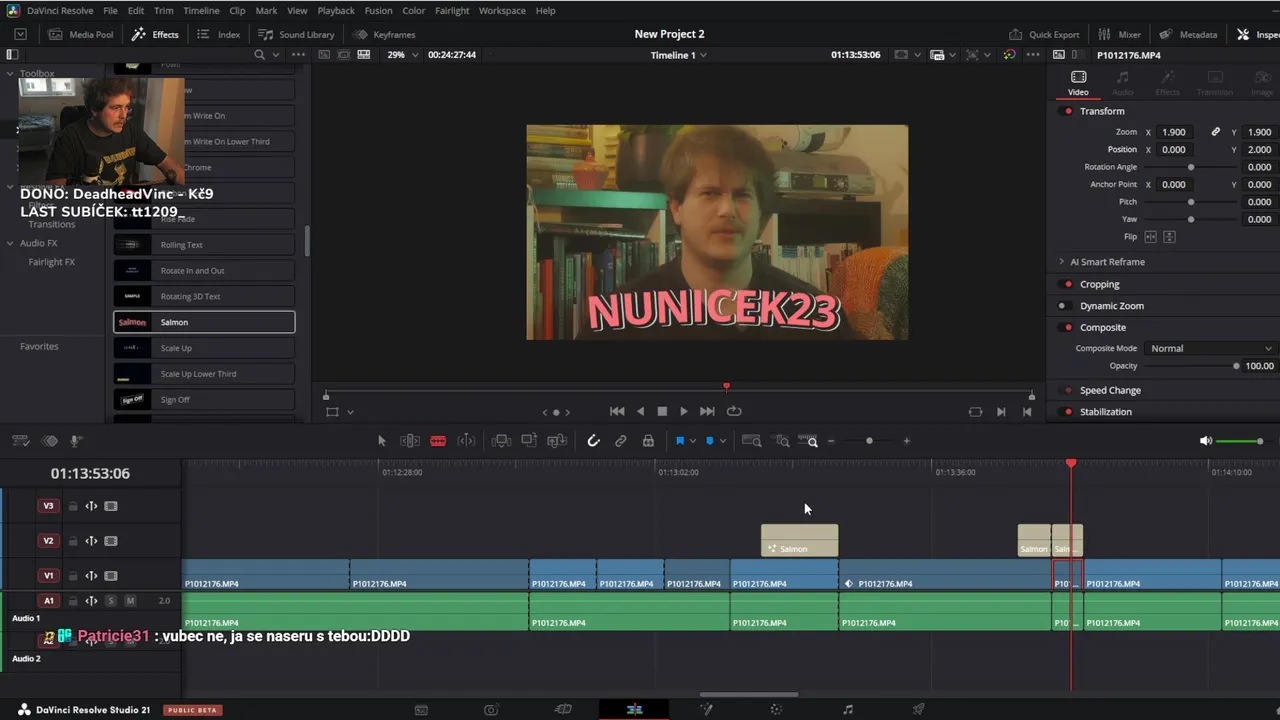Play forward in viewer transport
Viewport: 1280px width, 720px height.
[x=684, y=411]
